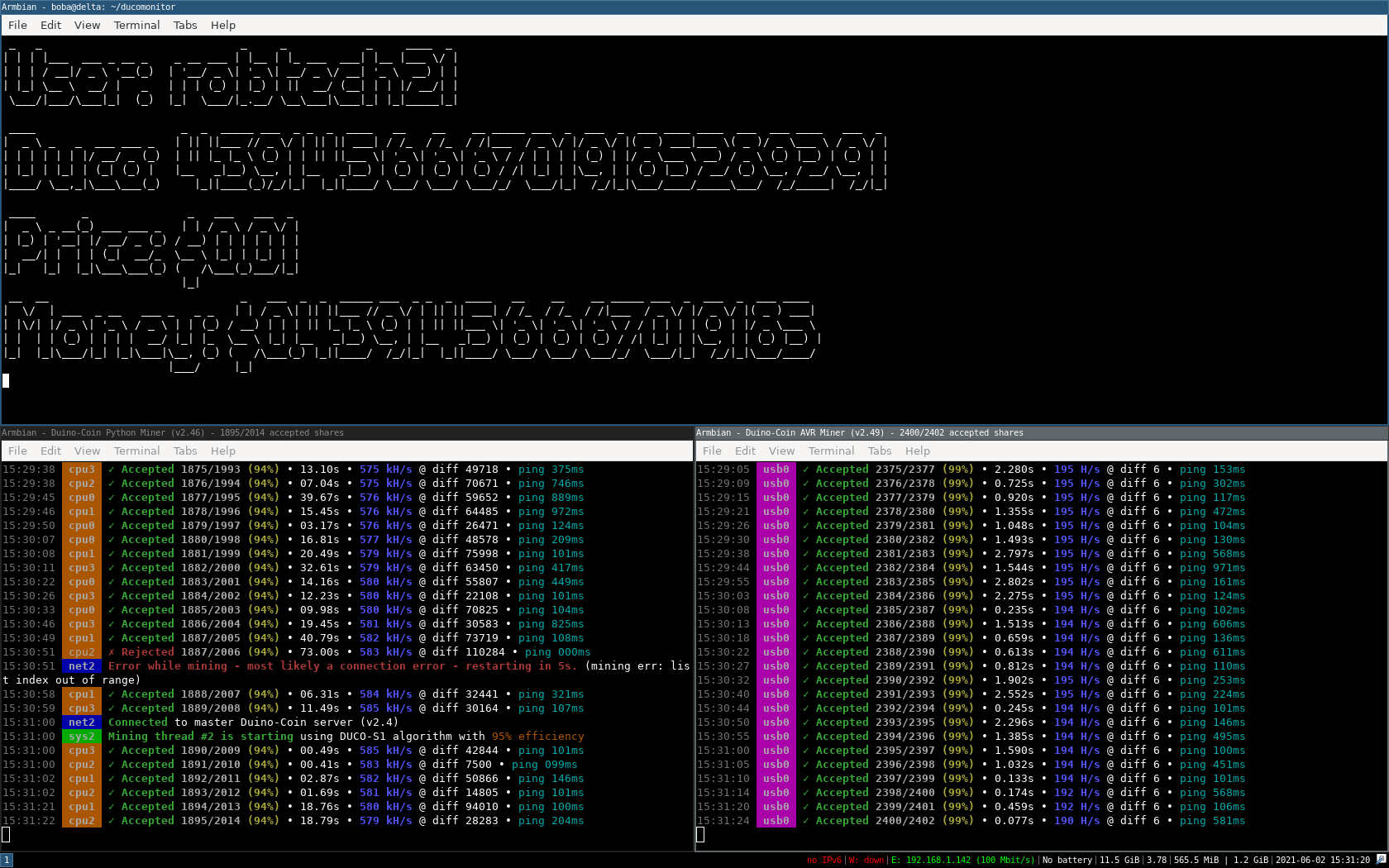Click cursor block in AVR Miner terminal
The height and width of the screenshot is (868, 1389).
(x=700, y=835)
